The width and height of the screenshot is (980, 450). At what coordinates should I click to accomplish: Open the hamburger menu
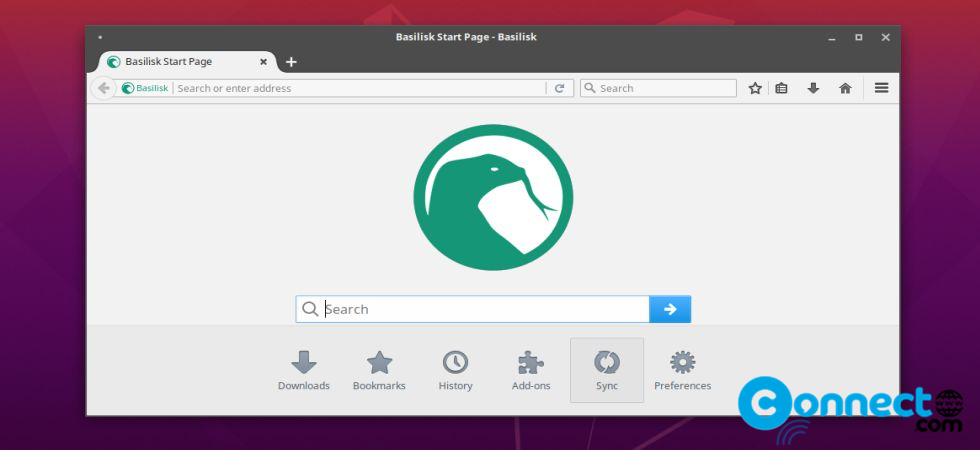click(x=881, y=88)
